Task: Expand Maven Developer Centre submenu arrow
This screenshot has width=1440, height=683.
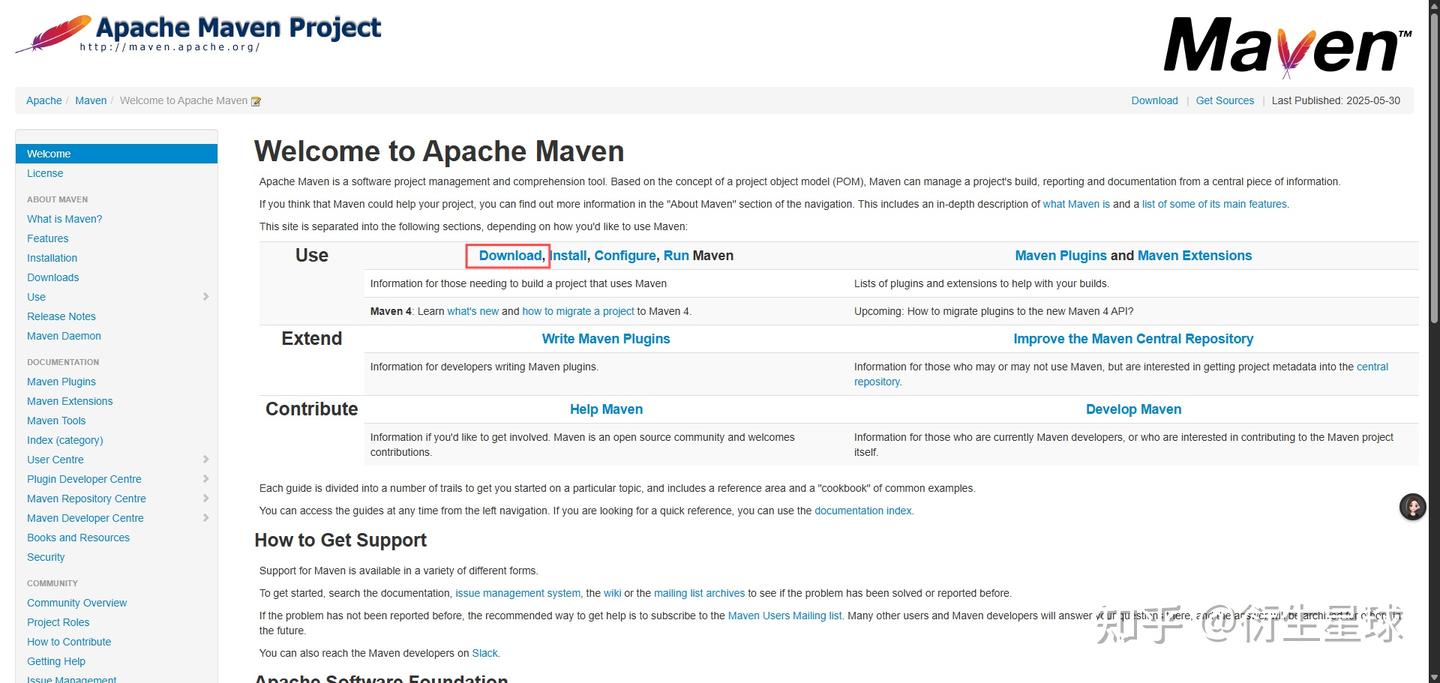Action: (206, 518)
